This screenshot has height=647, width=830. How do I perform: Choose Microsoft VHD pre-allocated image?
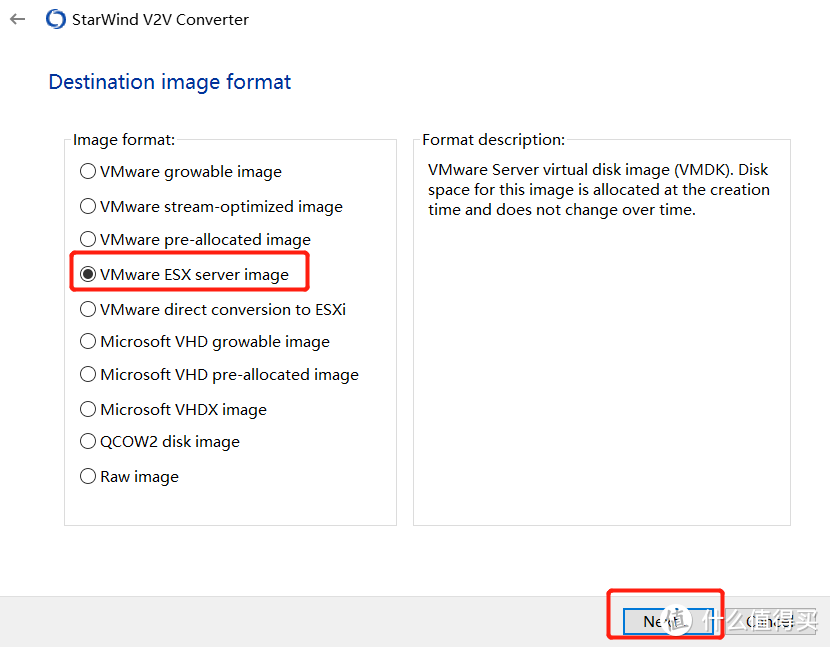point(88,375)
